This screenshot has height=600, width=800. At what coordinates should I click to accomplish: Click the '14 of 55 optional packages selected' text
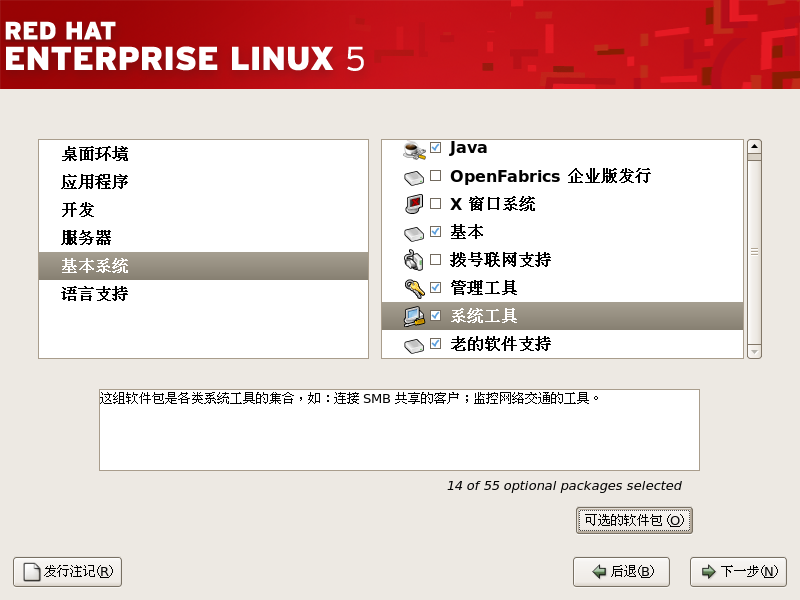(x=564, y=486)
